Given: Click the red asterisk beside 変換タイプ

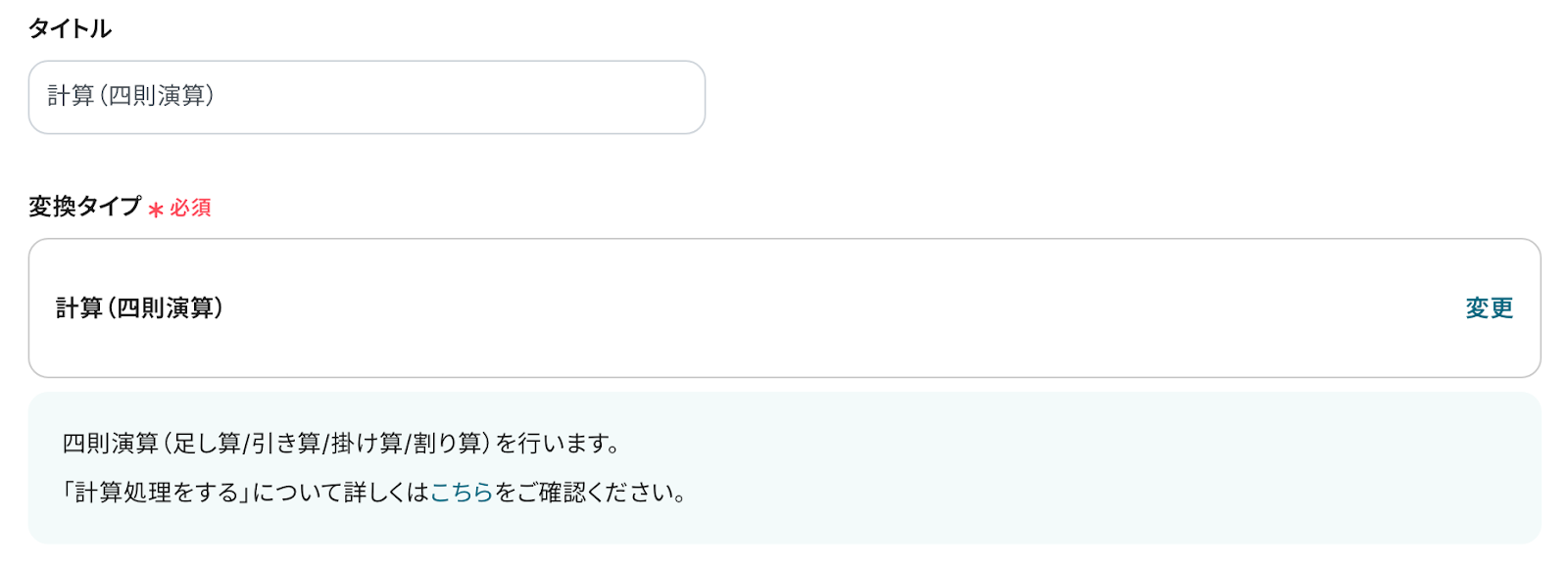Looking at the screenshot, I should tap(156, 209).
